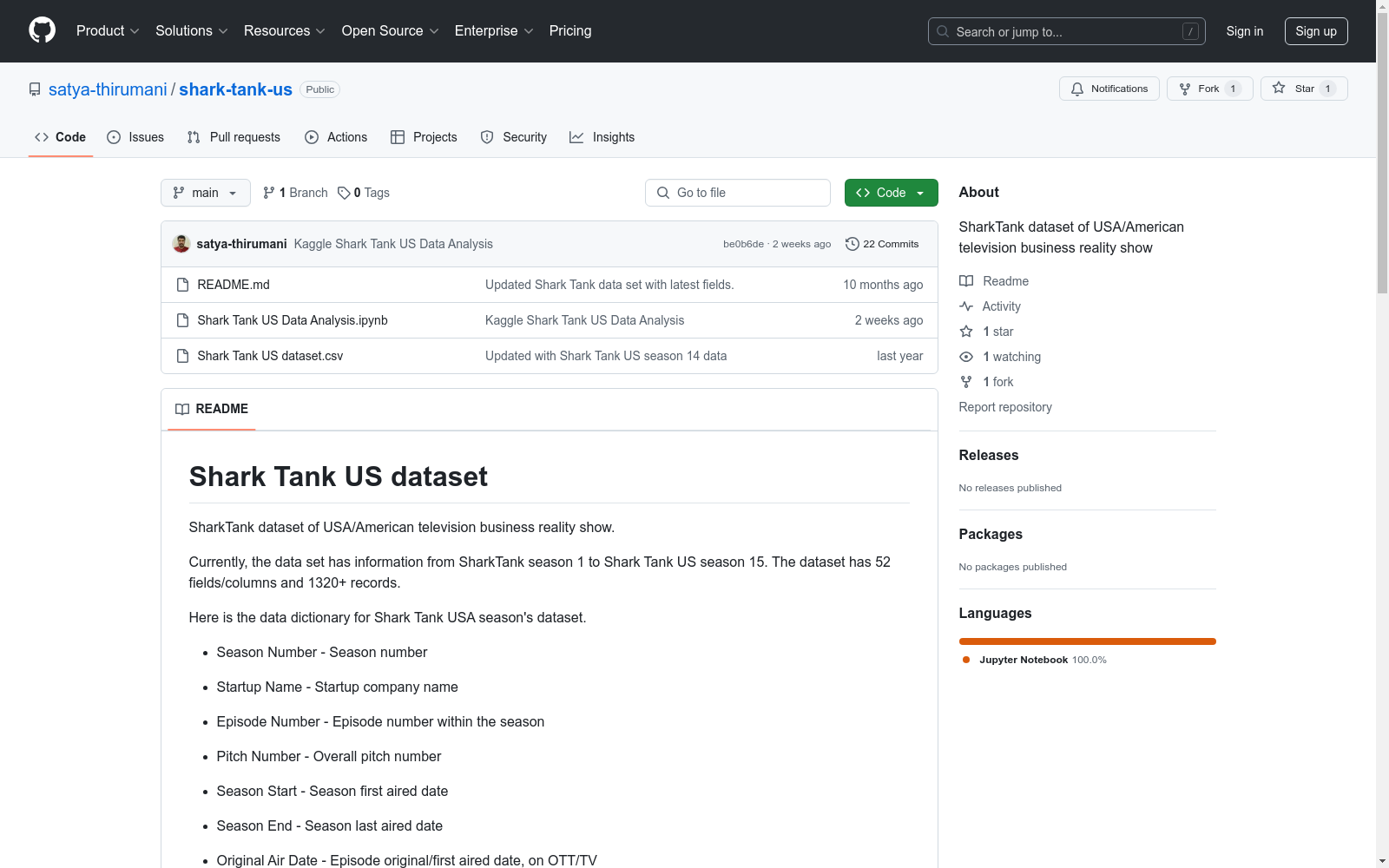
Task: Click the star count badge on Star button
Action: point(1327,89)
